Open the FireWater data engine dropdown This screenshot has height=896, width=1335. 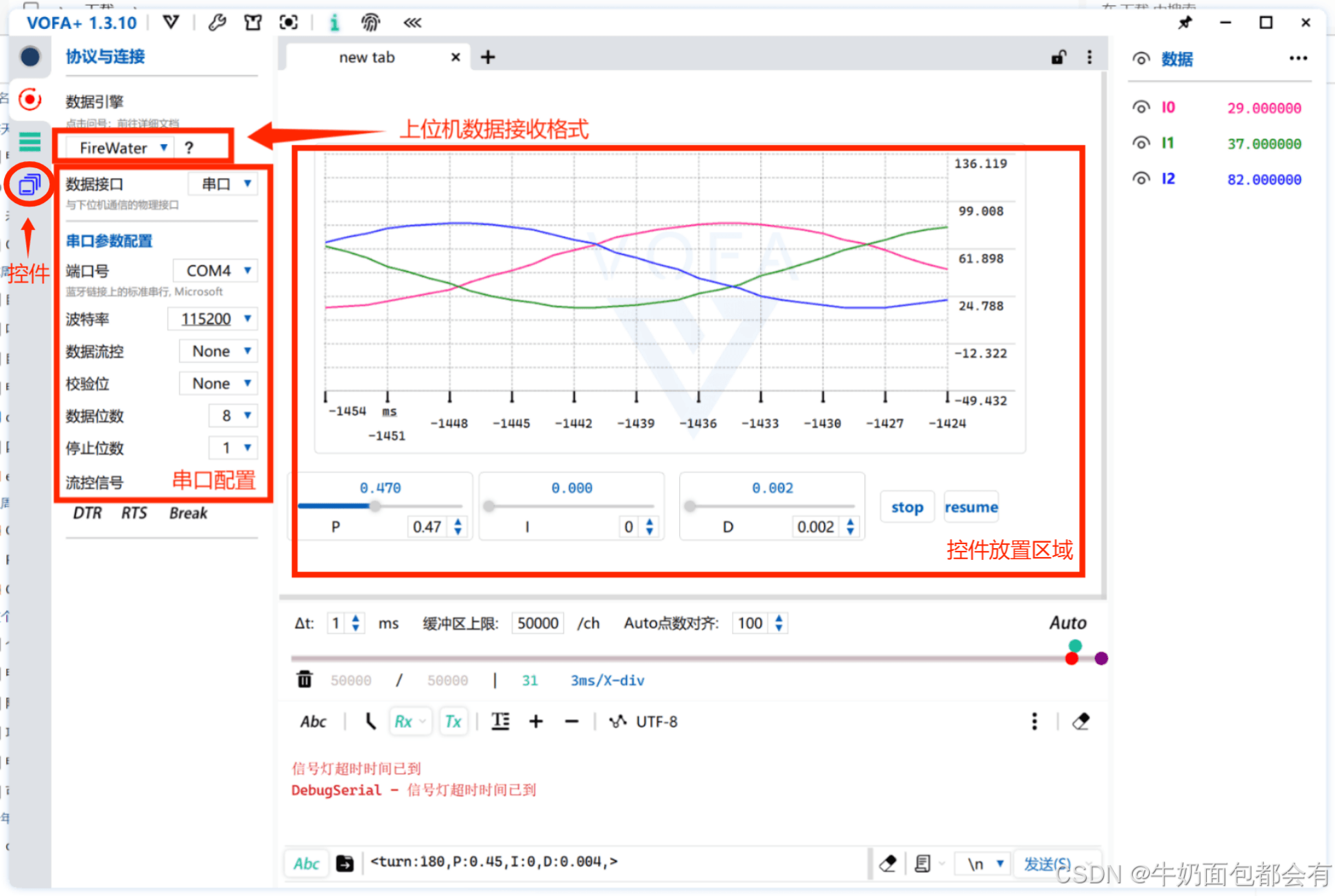coord(122,148)
